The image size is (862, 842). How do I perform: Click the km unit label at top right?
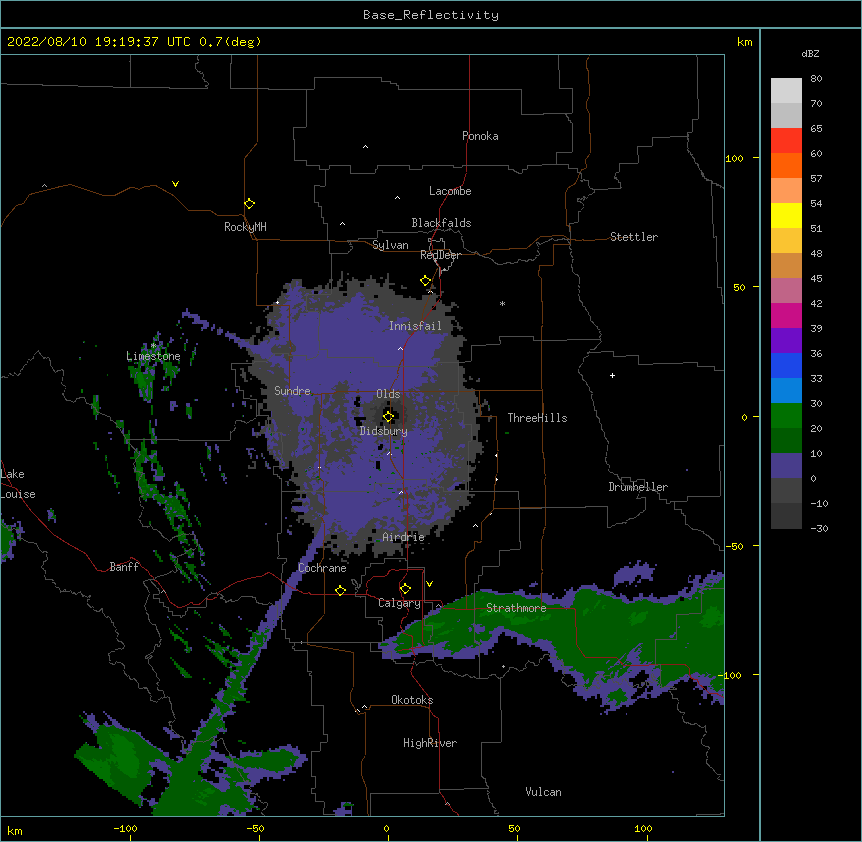tap(745, 42)
